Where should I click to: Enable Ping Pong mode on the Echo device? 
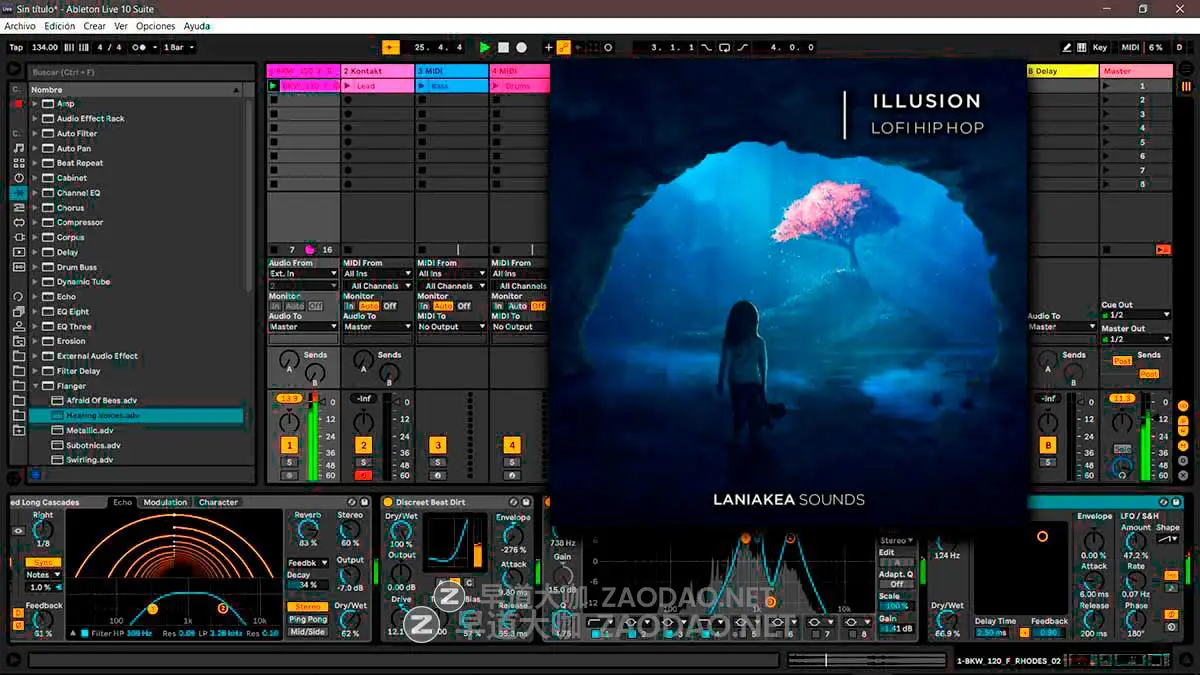pyautogui.click(x=307, y=619)
